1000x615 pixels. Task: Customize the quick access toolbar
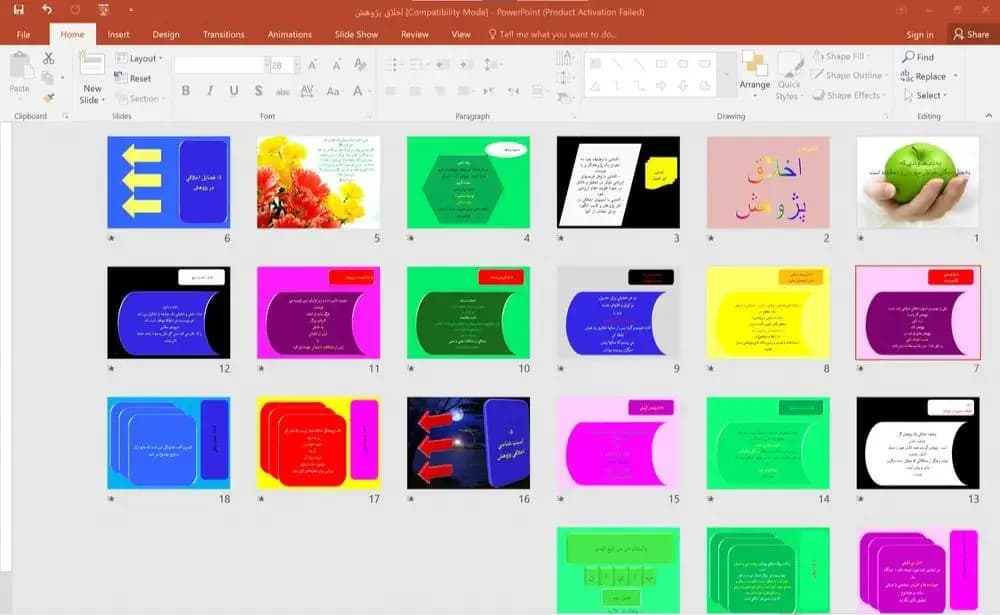(131, 10)
